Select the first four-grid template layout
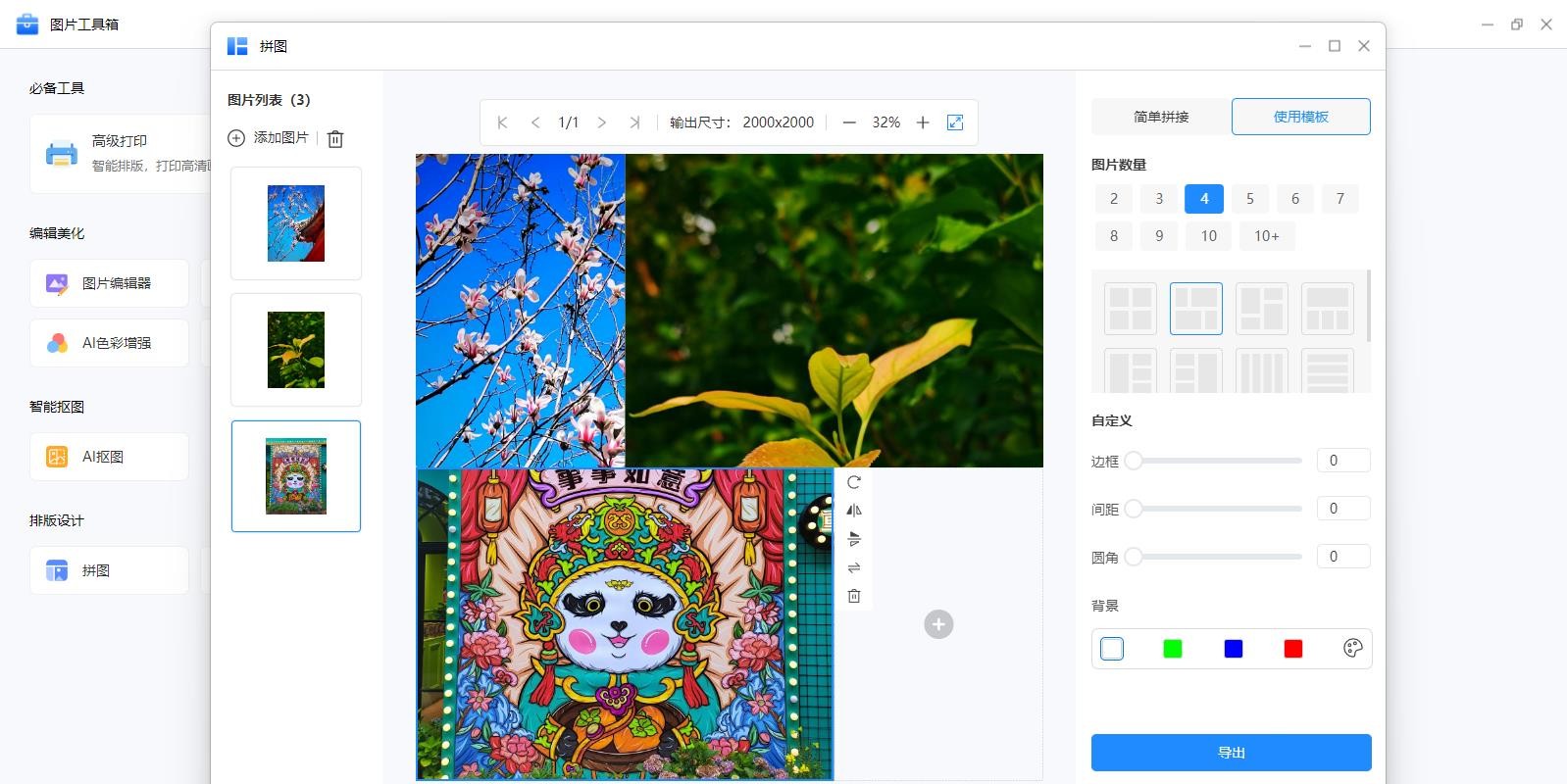Screen dimensions: 1567x784 pyautogui.click(x=1130, y=308)
